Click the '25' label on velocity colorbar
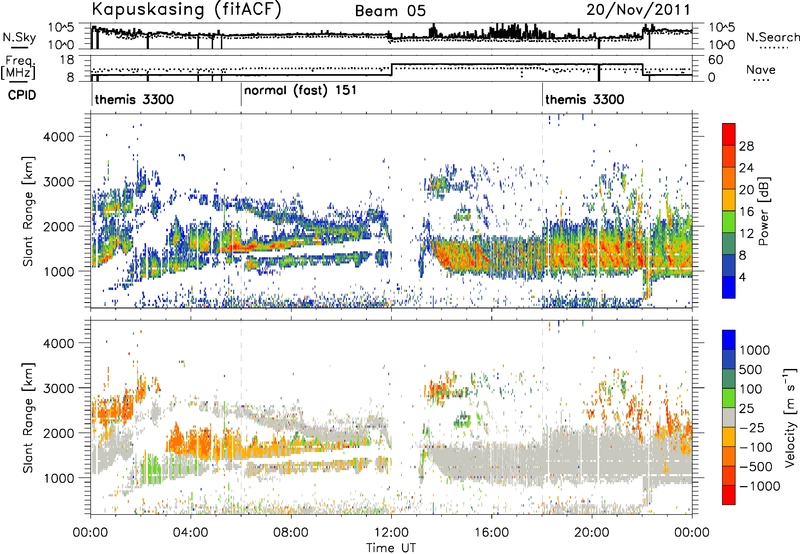The width and height of the screenshot is (800, 554). pos(746,408)
